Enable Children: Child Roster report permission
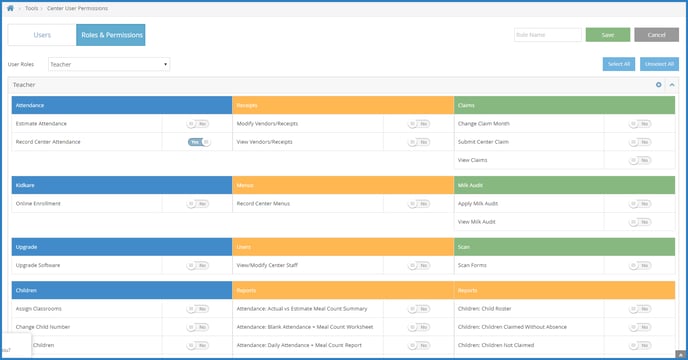This screenshot has width=688, height=360. 640,309
